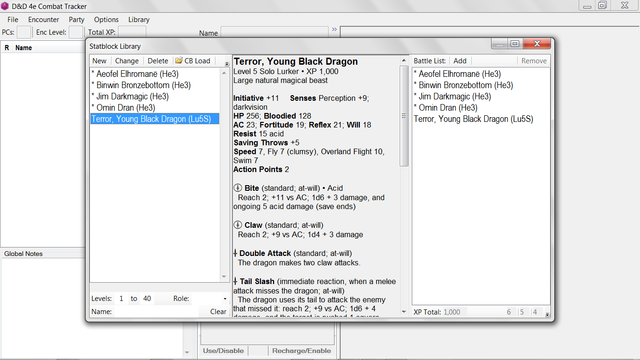Open the Options menu

[x=106, y=20]
